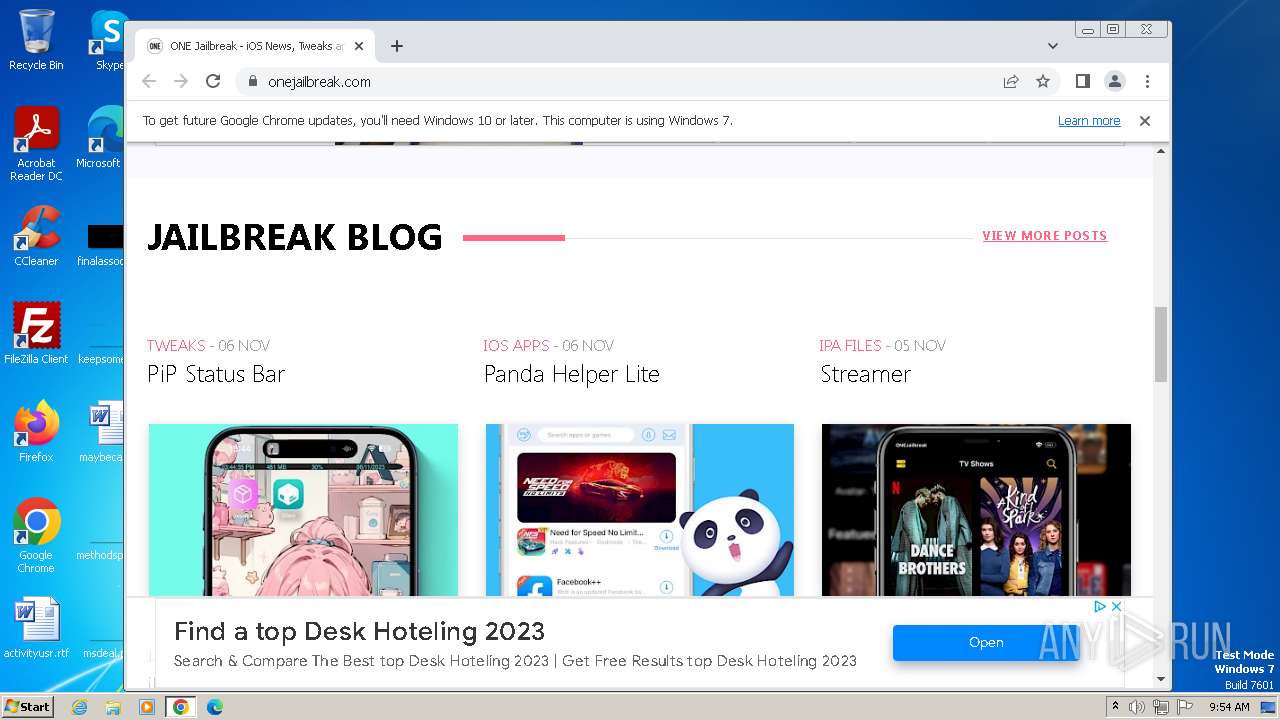Open the IOS APPS category link

tap(516, 345)
